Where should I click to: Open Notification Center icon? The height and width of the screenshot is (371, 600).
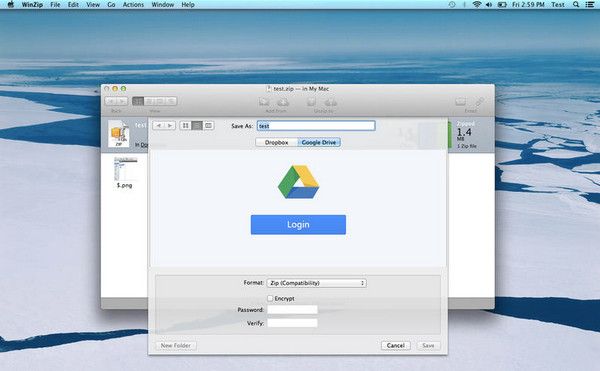tap(590, 5)
